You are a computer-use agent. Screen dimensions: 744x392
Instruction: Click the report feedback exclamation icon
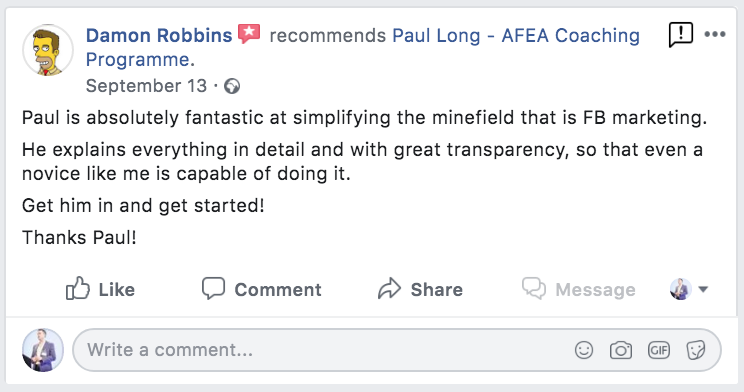(680, 35)
